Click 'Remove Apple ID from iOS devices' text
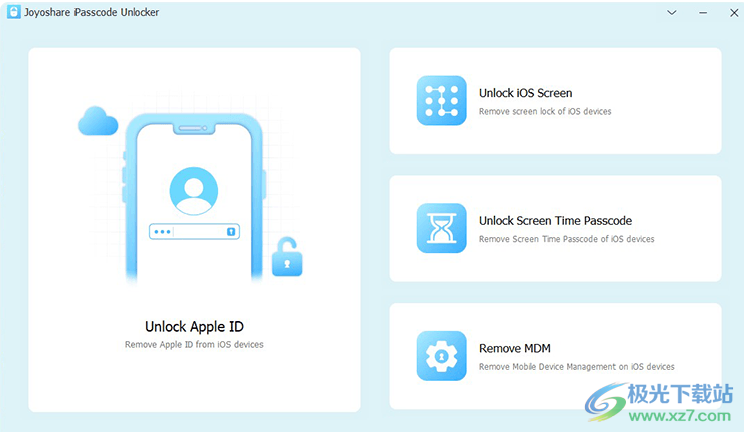The height and width of the screenshot is (432, 744). click(194, 345)
